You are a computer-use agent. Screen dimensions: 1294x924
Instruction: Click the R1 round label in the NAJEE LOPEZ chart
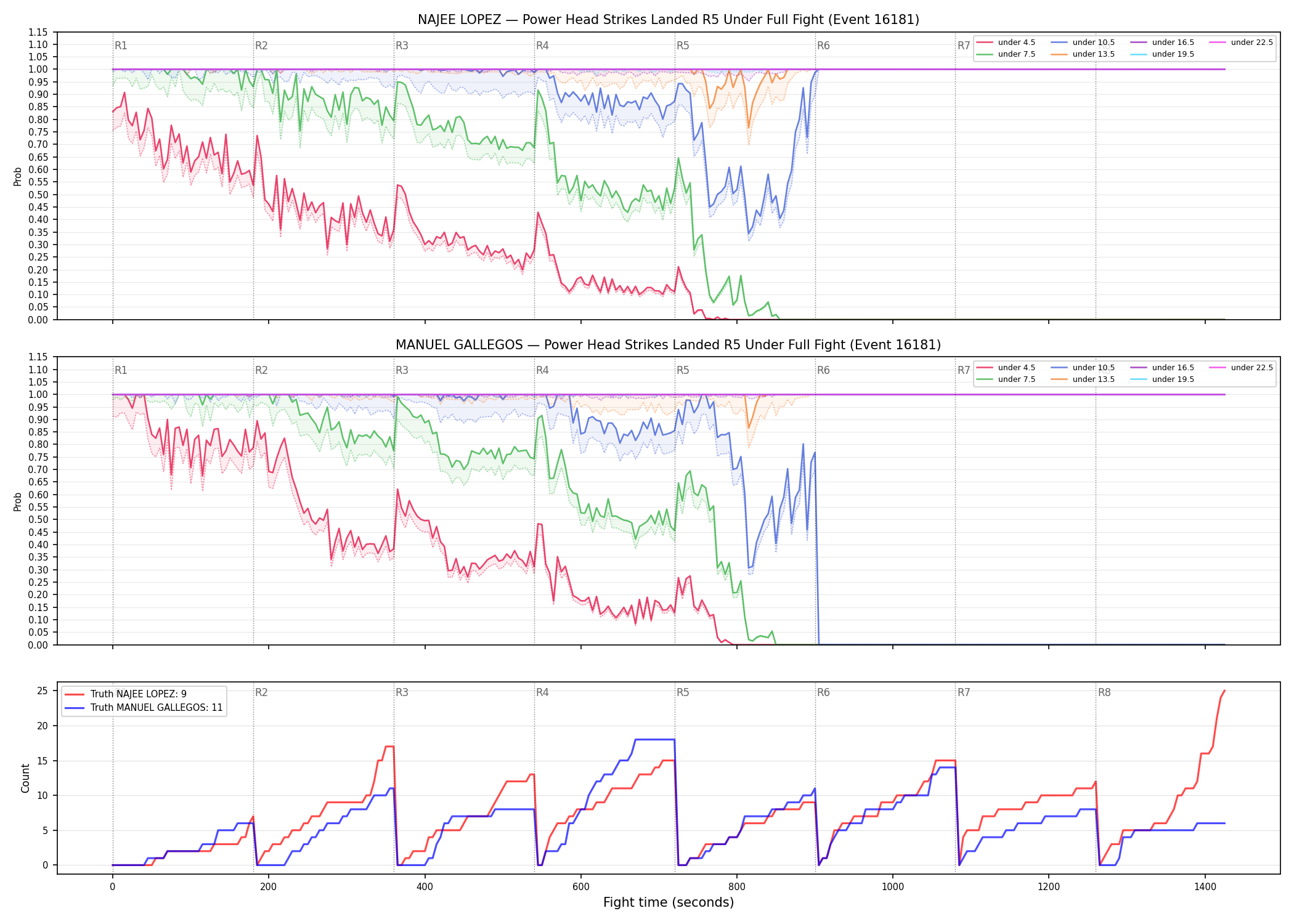pyautogui.click(x=121, y=46)
